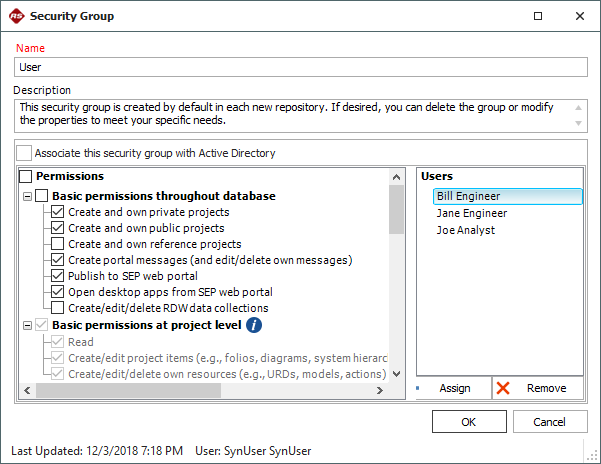
Task: Disable Publish to SEP web portal
Action: coord(58,276)
